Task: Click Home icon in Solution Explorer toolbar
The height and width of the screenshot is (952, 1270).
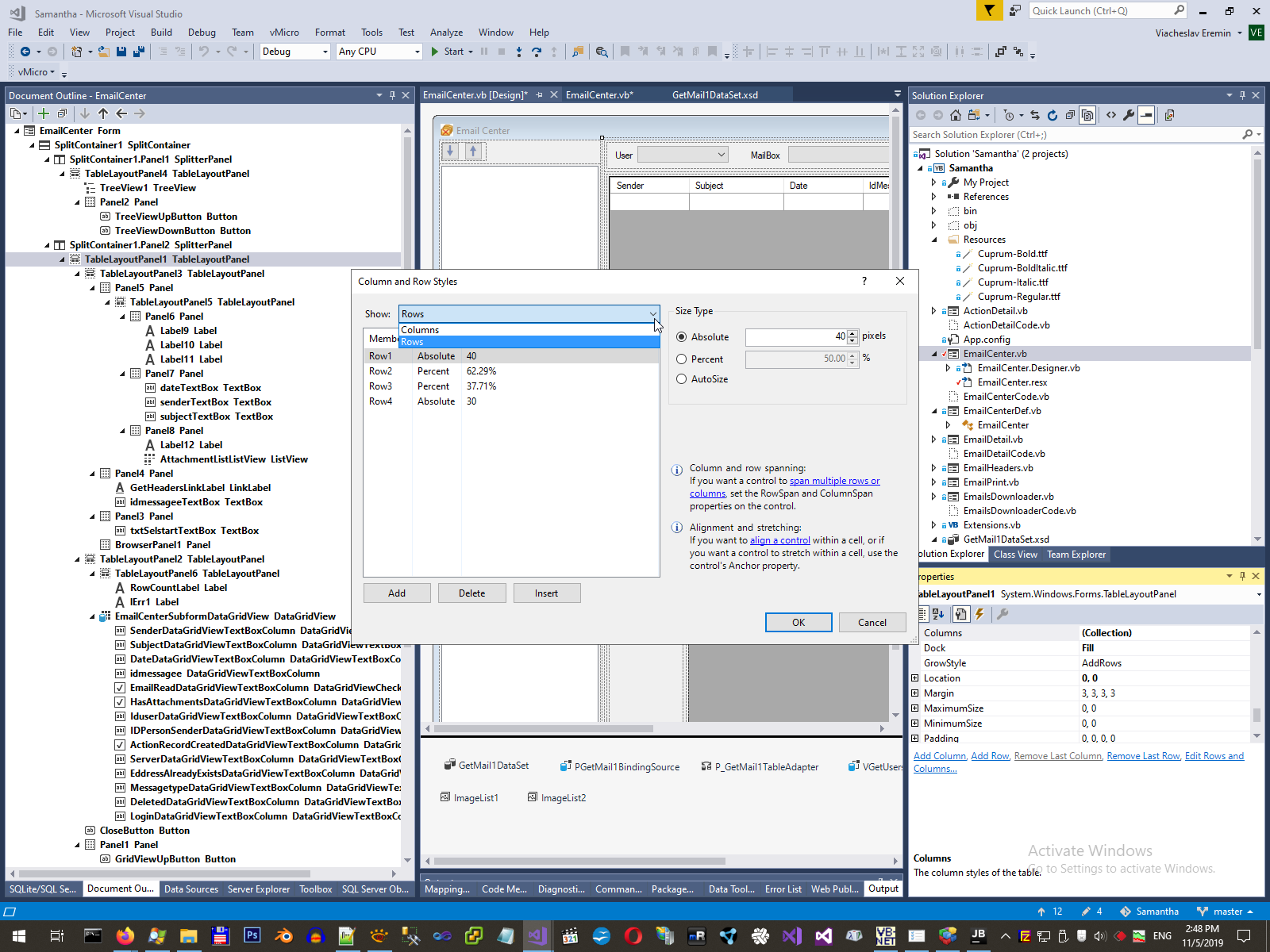Action: (956, 115)
